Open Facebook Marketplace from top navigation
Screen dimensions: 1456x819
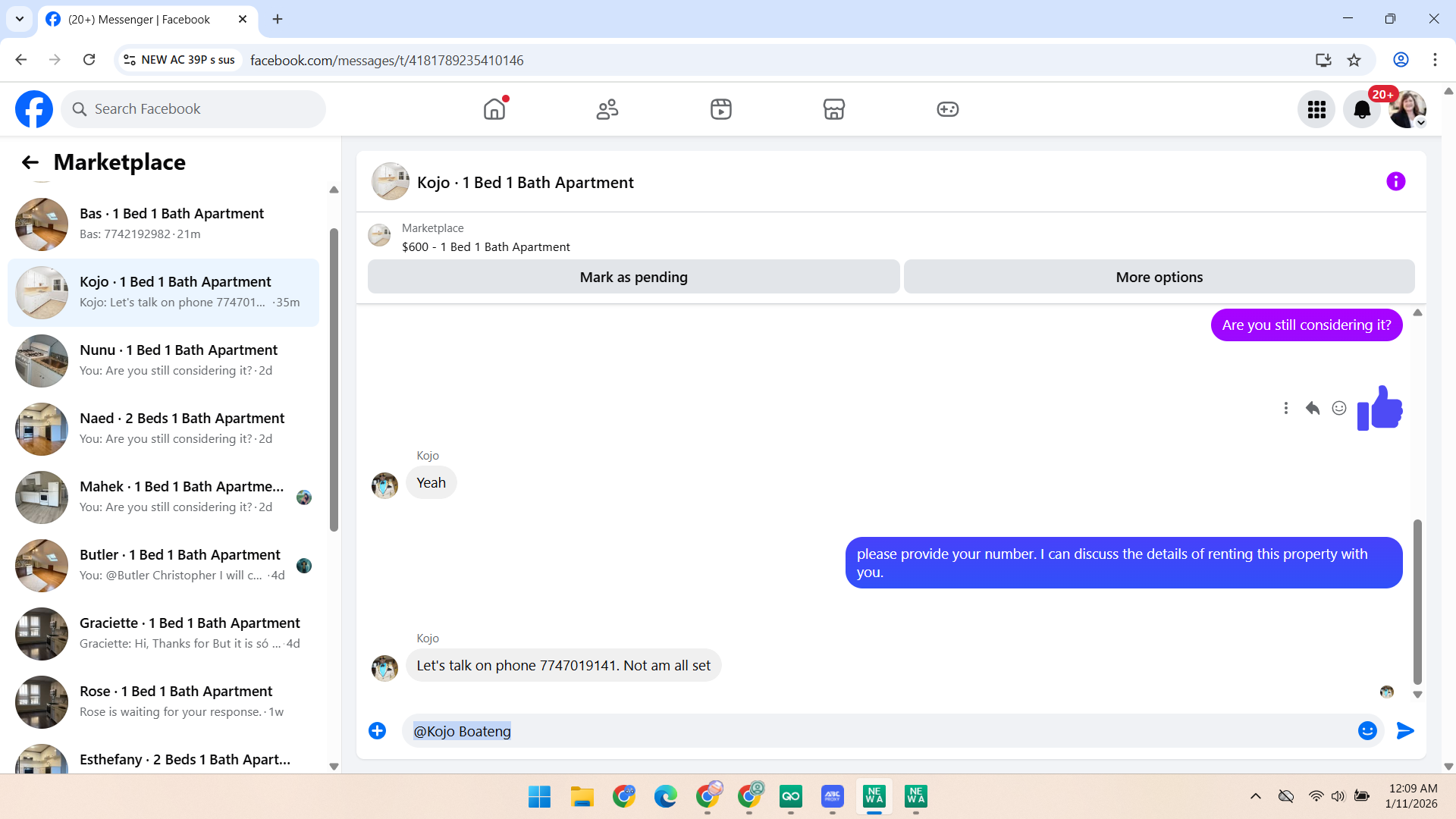[833, 109]
